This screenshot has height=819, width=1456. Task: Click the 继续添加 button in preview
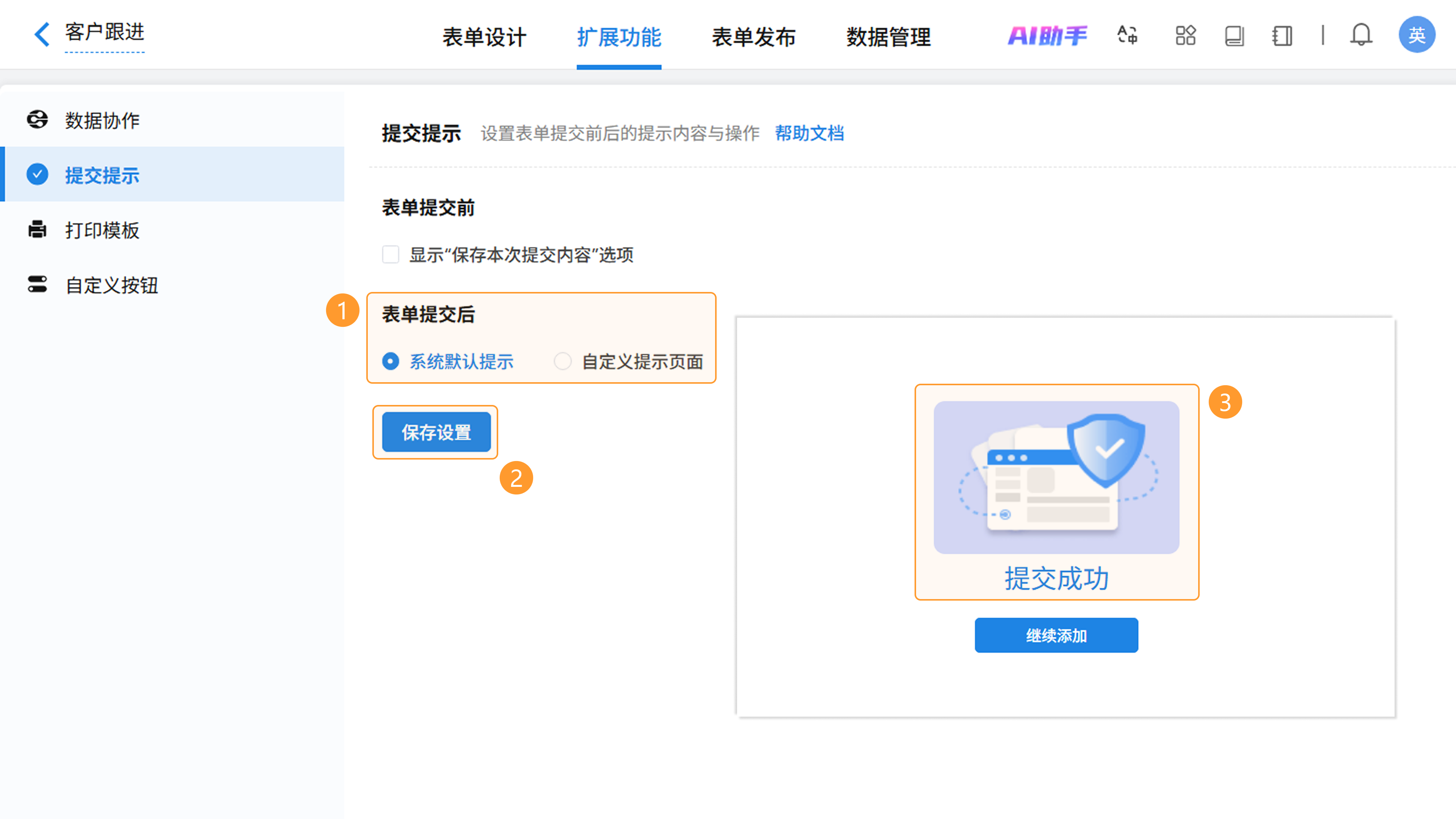click(x=1056, y=635)
